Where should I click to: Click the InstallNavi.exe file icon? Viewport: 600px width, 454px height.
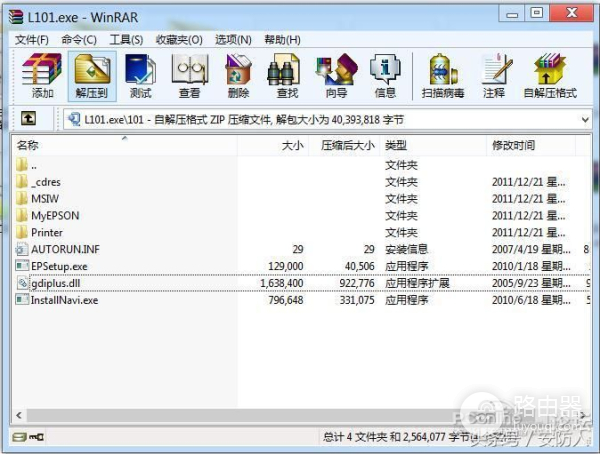[x=22, y=299]
